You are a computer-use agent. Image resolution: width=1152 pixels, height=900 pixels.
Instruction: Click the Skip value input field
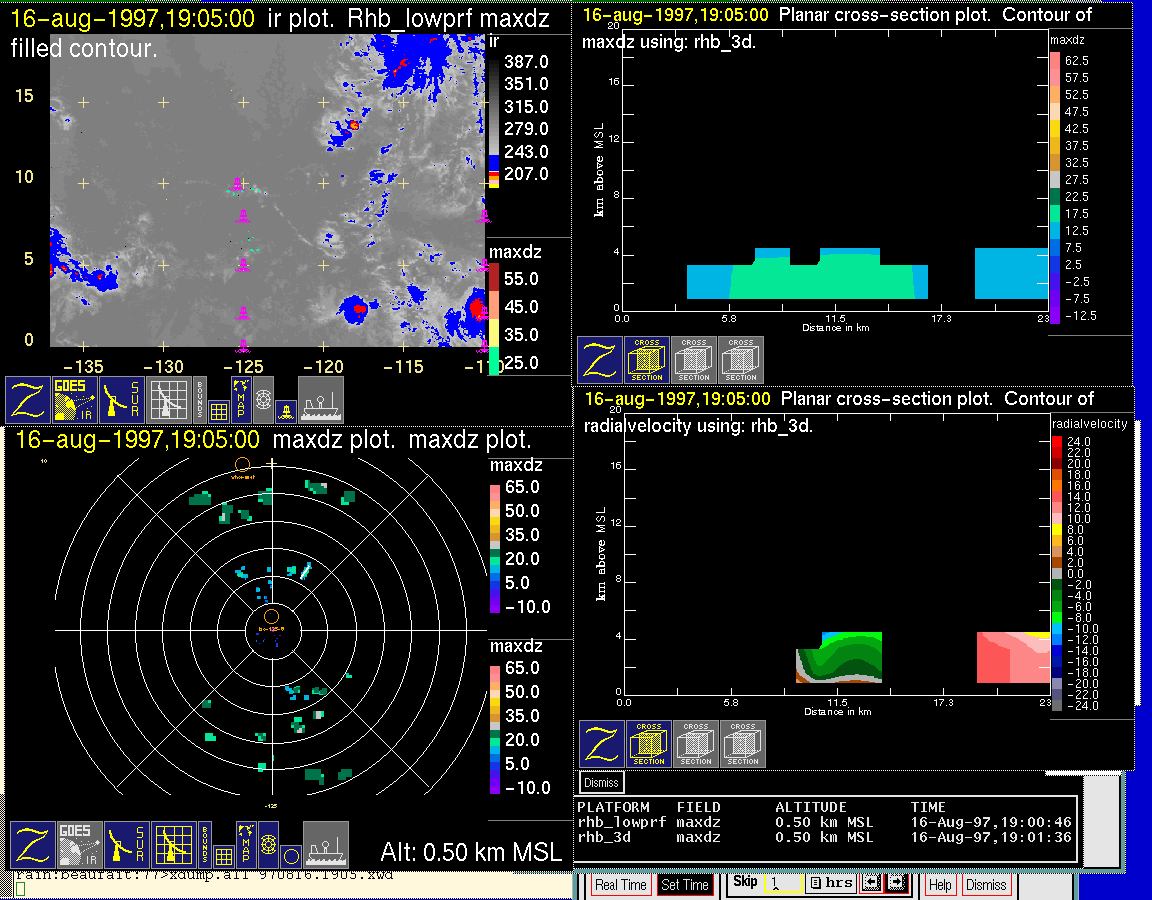(x=782, y=884)
